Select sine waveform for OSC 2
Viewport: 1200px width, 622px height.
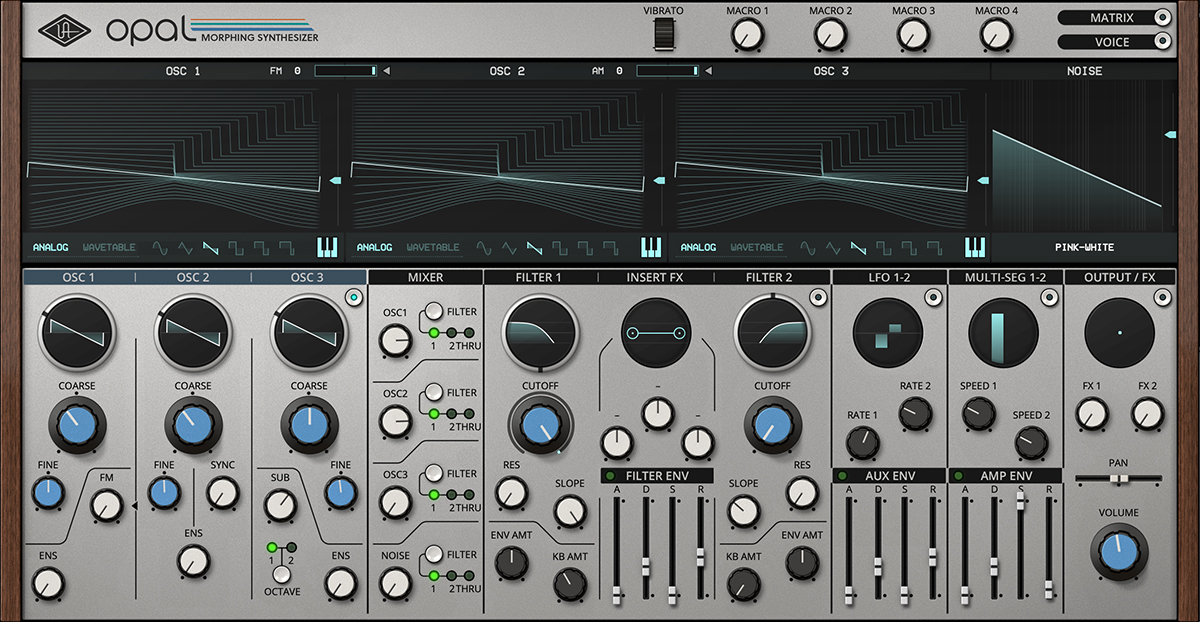[484, 247]
